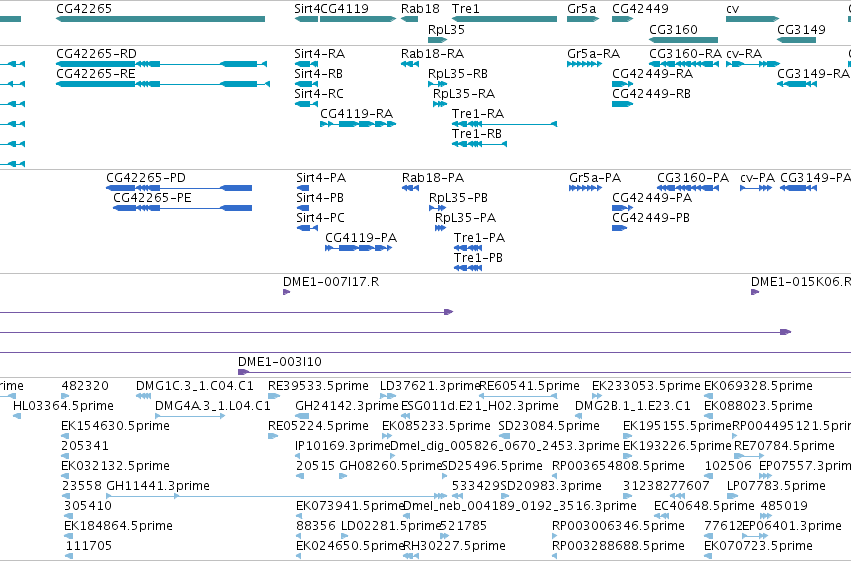Click the Sirt4-RB transcript
This screenshot has width=851, height=561.
coord(306,84)
